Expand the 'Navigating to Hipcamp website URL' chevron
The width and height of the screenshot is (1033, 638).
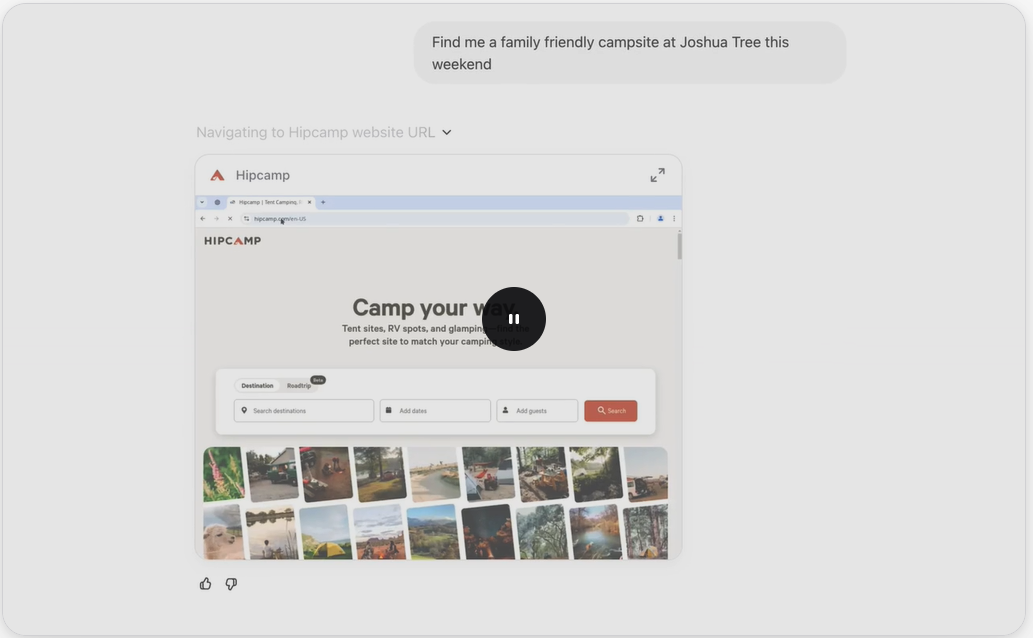pos(447,132)
